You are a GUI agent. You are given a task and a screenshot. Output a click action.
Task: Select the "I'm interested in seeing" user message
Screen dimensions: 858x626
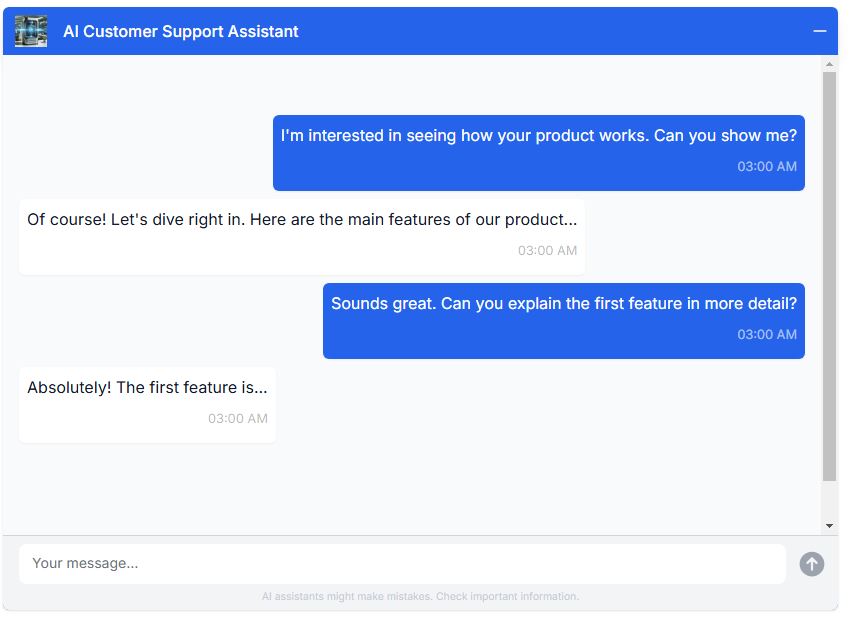pos(538,136)
